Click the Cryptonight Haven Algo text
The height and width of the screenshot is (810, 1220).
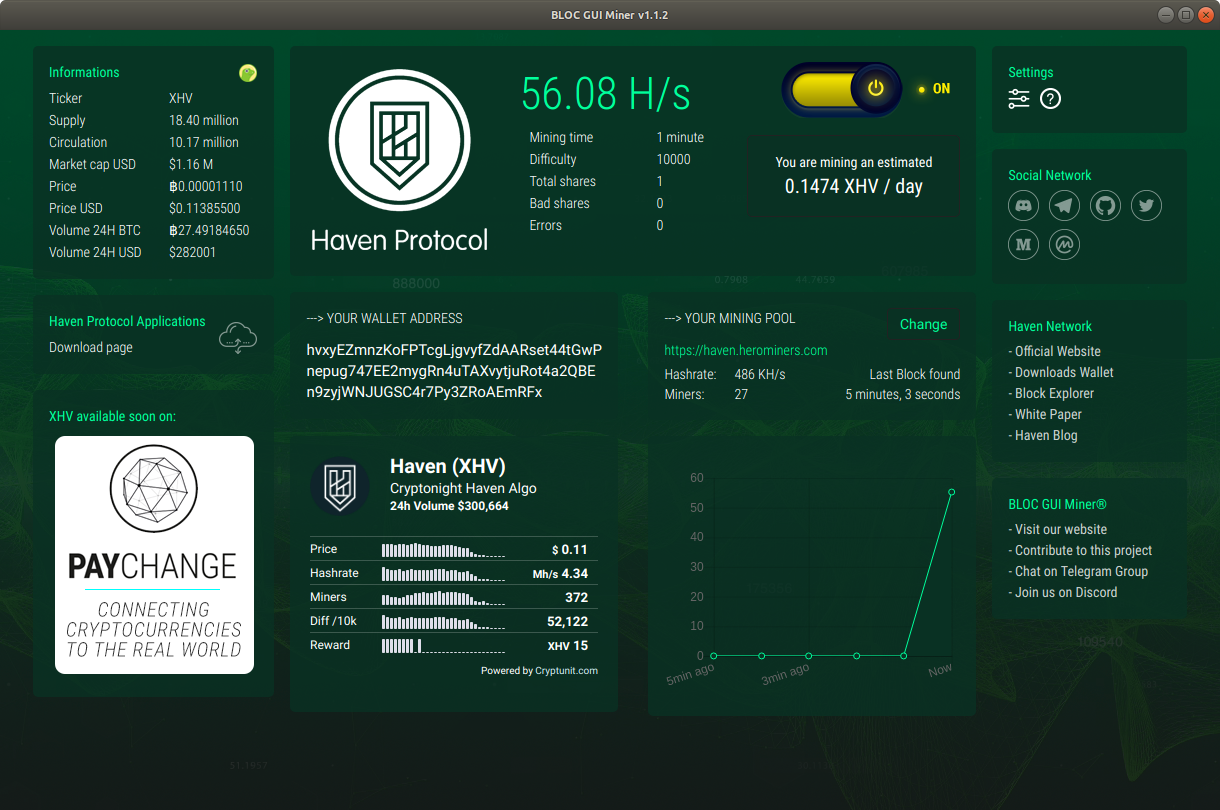[463, 488]
